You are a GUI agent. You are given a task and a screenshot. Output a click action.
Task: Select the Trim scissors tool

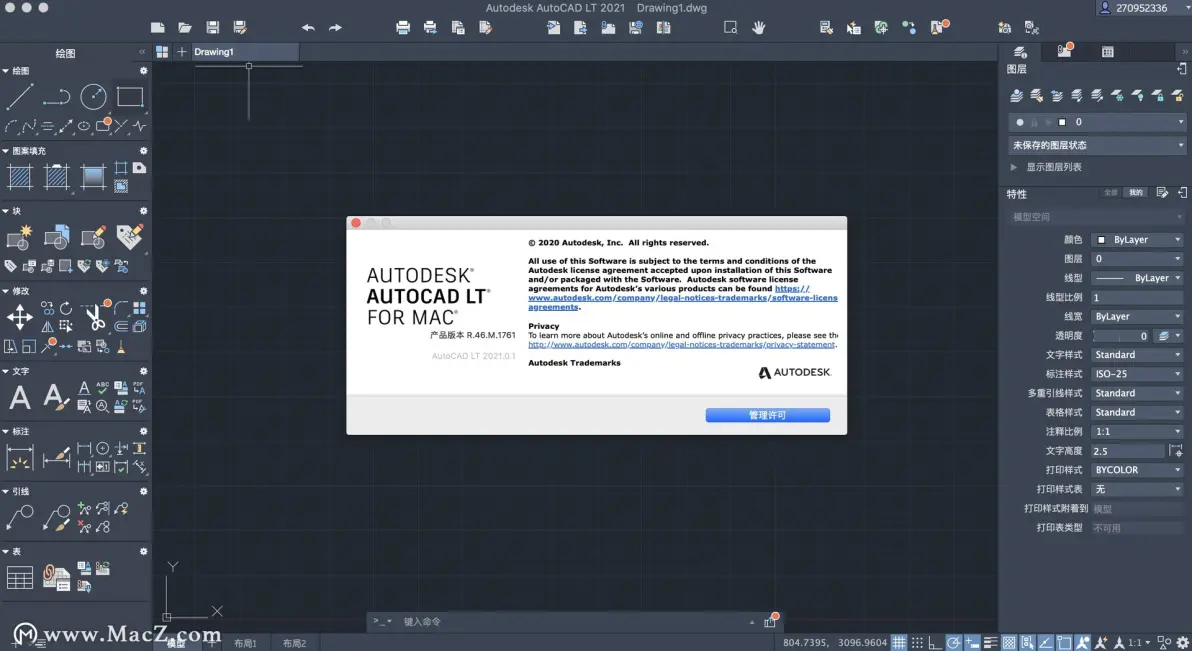[95, 317]
